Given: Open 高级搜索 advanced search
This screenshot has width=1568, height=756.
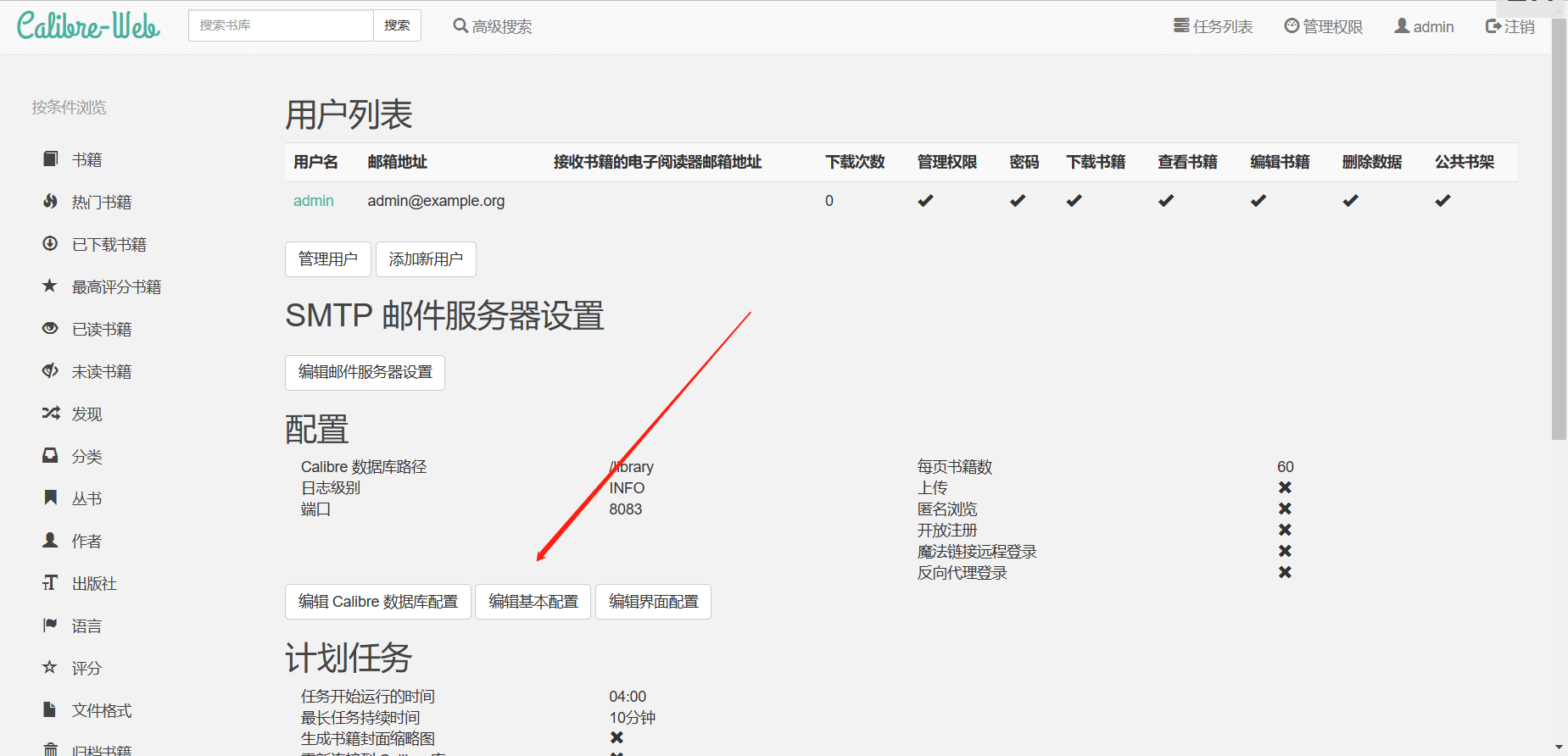Looking at the screenshot, I should pyautogui.click(x=493, y=26).
